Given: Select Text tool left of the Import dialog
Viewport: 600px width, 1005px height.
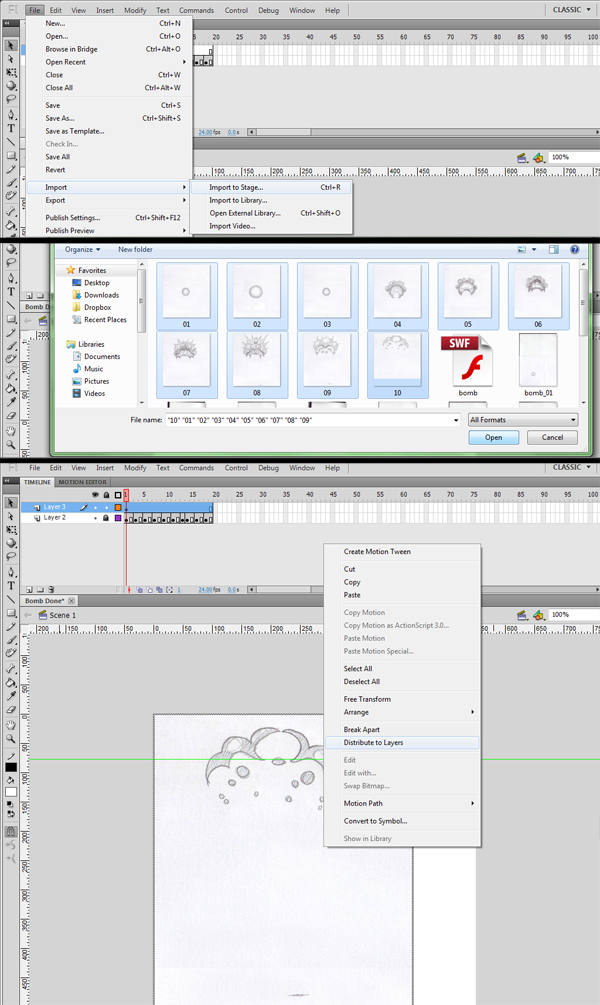Looking at the screenshot, I should tap(11, 292).
